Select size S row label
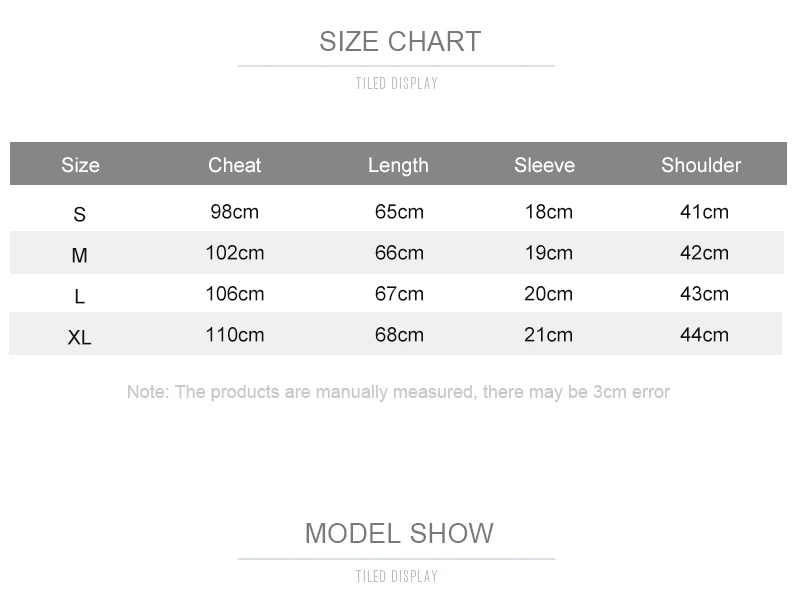The height and width of the screenshot is (604, 800). pyautogui.click(x=80, y=214)
